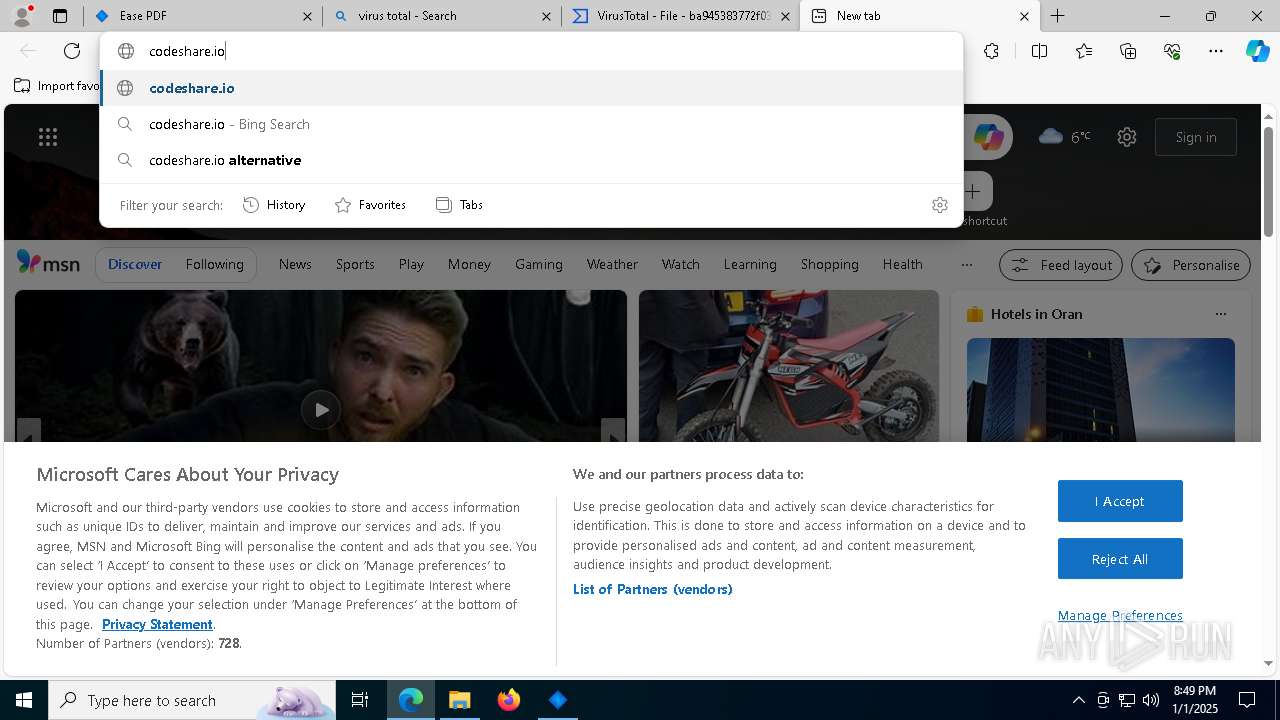The width and height of the screenshot is (1280, 720).
Task: Open the Collections icon
Action: click(x=1128, y=51)
